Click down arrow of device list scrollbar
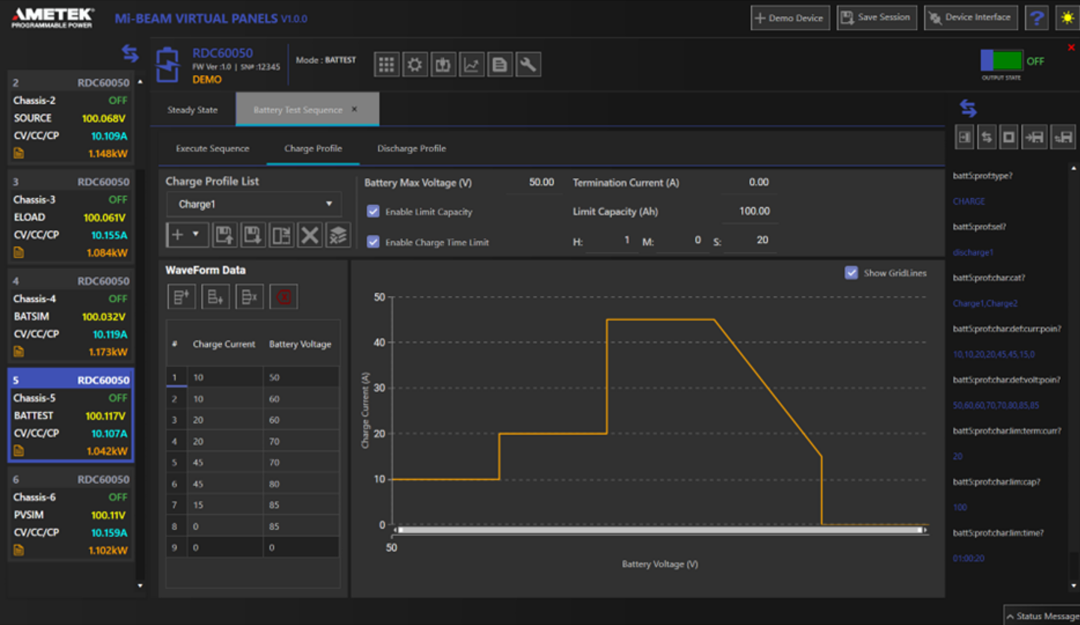Image resolution: width=1080 pixels, height=625 pixels. [x=141, y=586]
